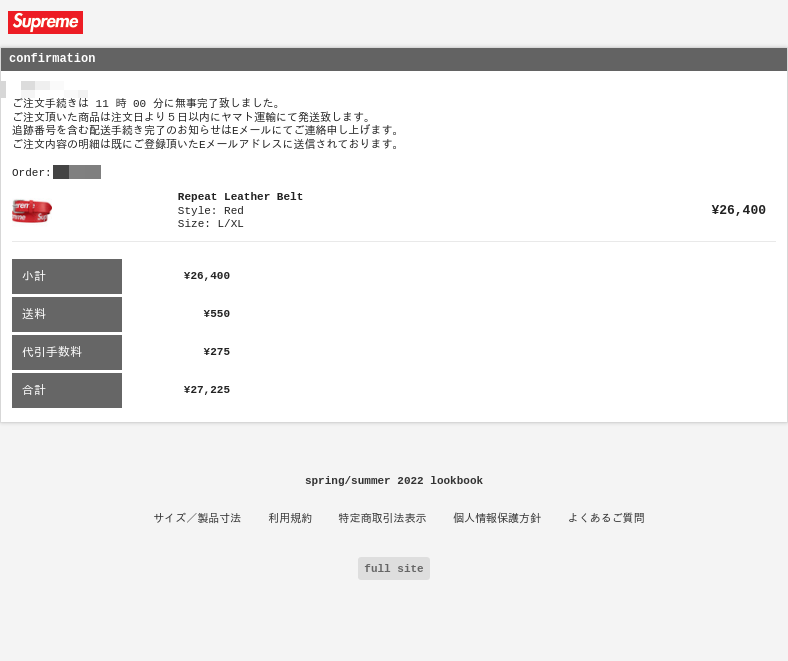Click the Size: L/XL text

pos(211,224)
